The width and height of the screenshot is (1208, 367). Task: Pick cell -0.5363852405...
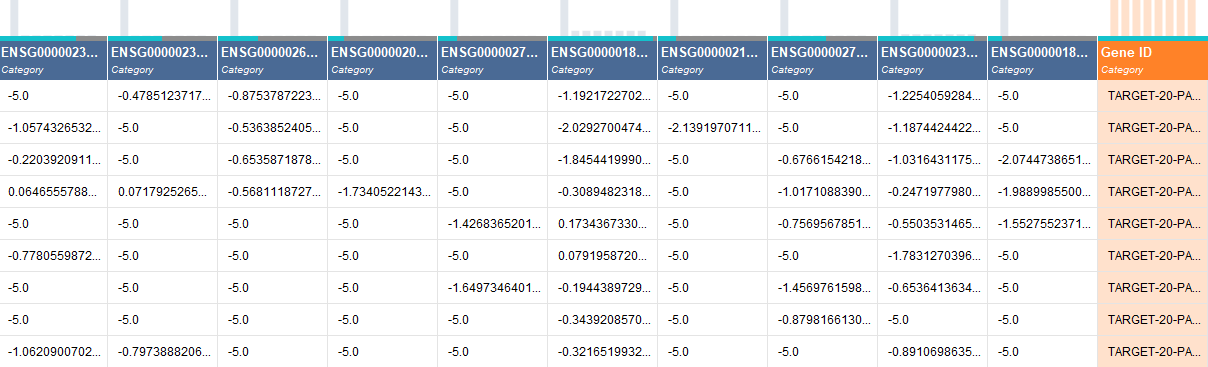click(x=273, y=128)
